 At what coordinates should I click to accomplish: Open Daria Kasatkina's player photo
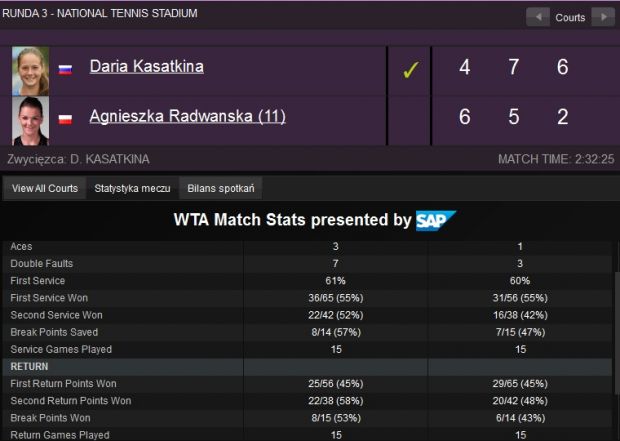pos(30,71)
